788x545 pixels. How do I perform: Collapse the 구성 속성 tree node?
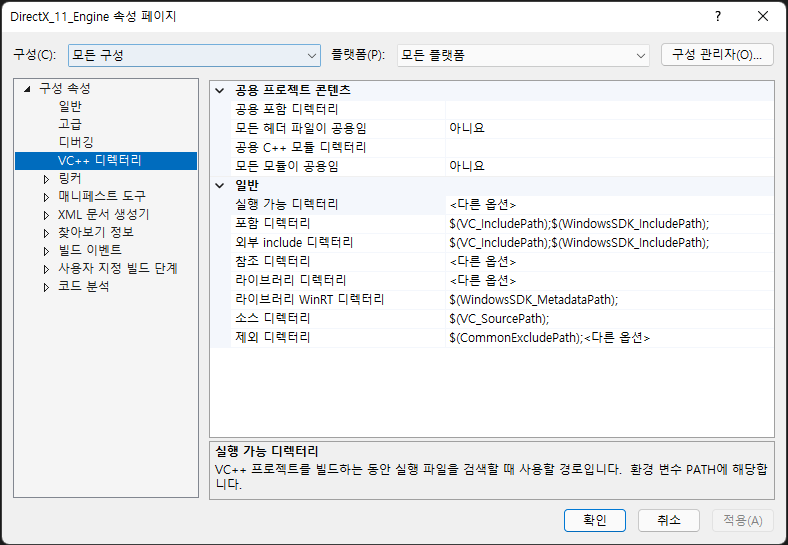click(x=27, y=89)
